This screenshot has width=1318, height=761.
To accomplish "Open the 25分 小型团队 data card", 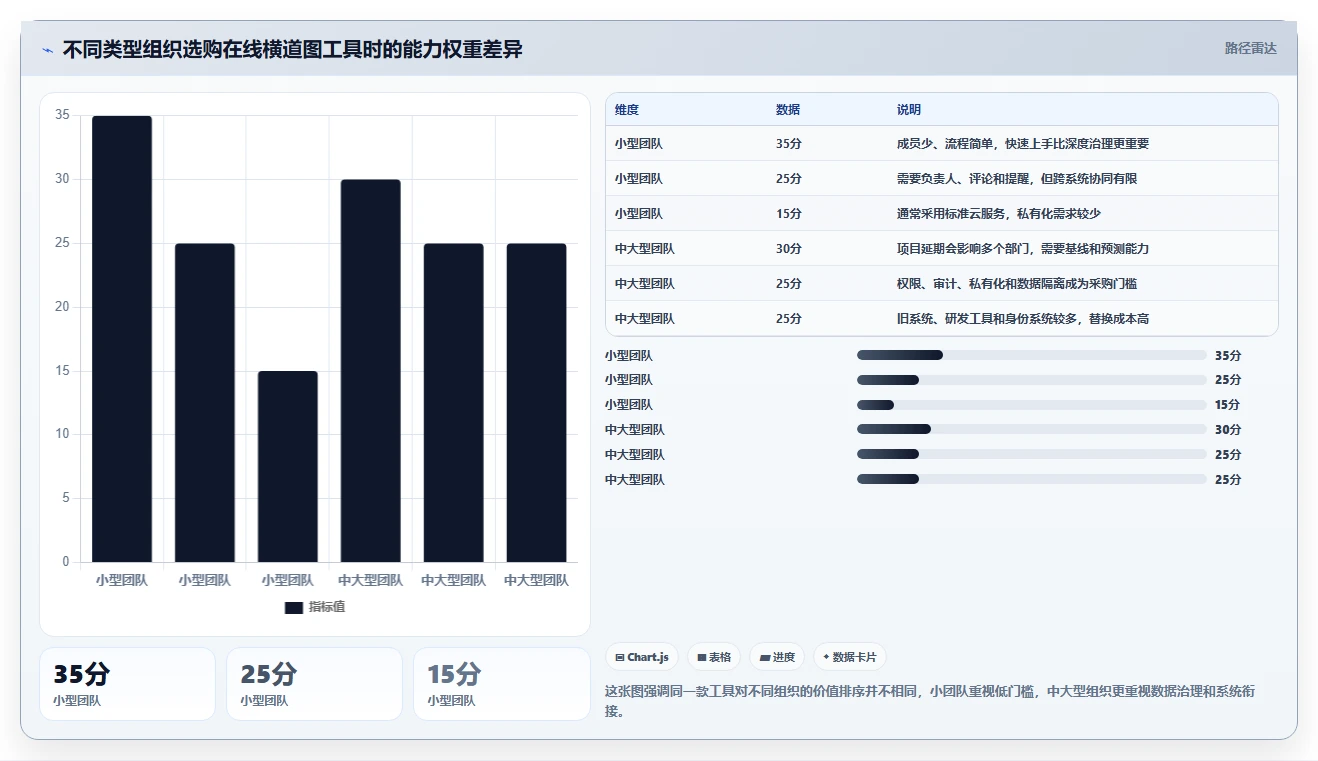I will [314, 684].
